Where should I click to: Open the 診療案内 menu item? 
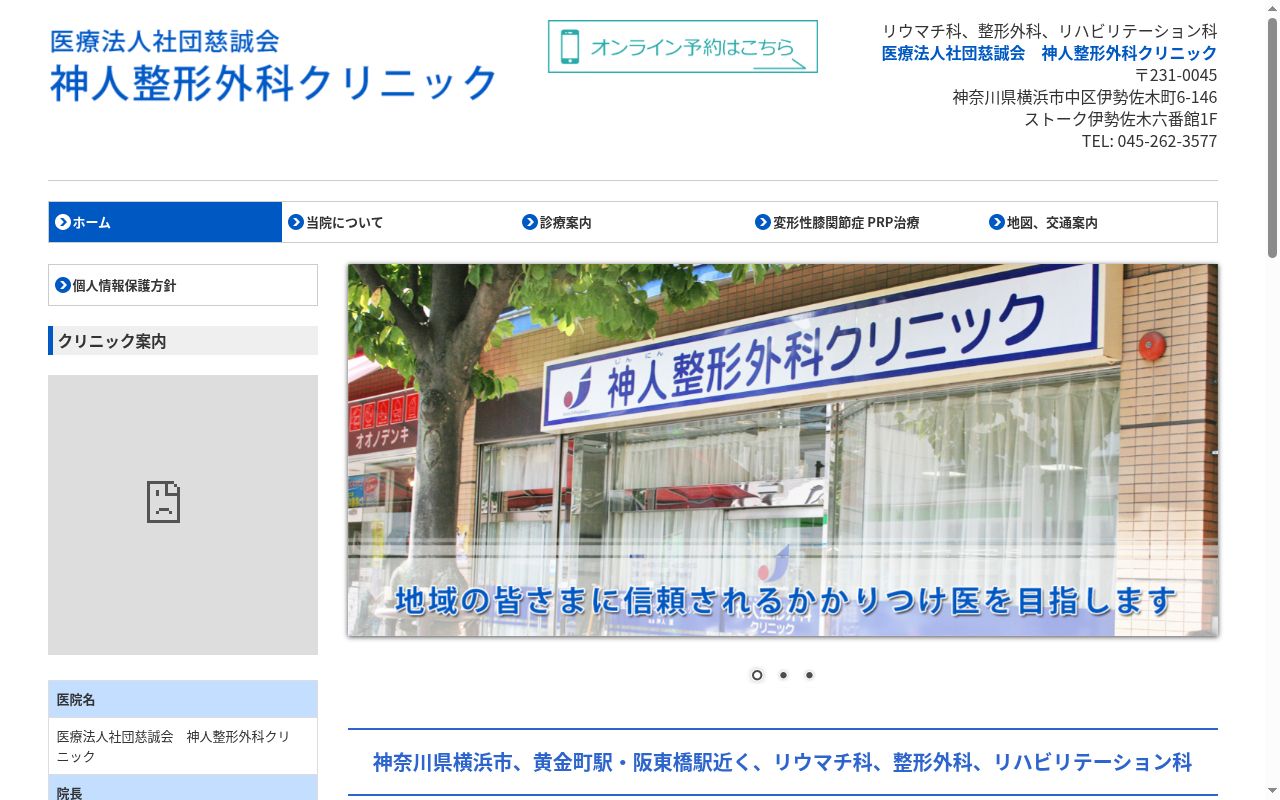point(632,222)
